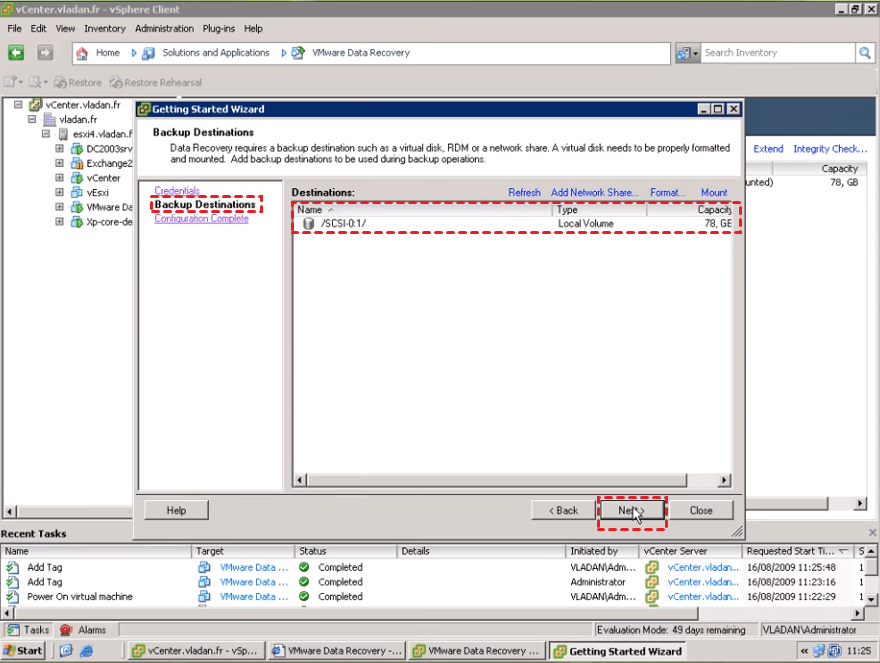
Task: Click Integrity Check link behind wizard
Action: (x=830, y=149)
